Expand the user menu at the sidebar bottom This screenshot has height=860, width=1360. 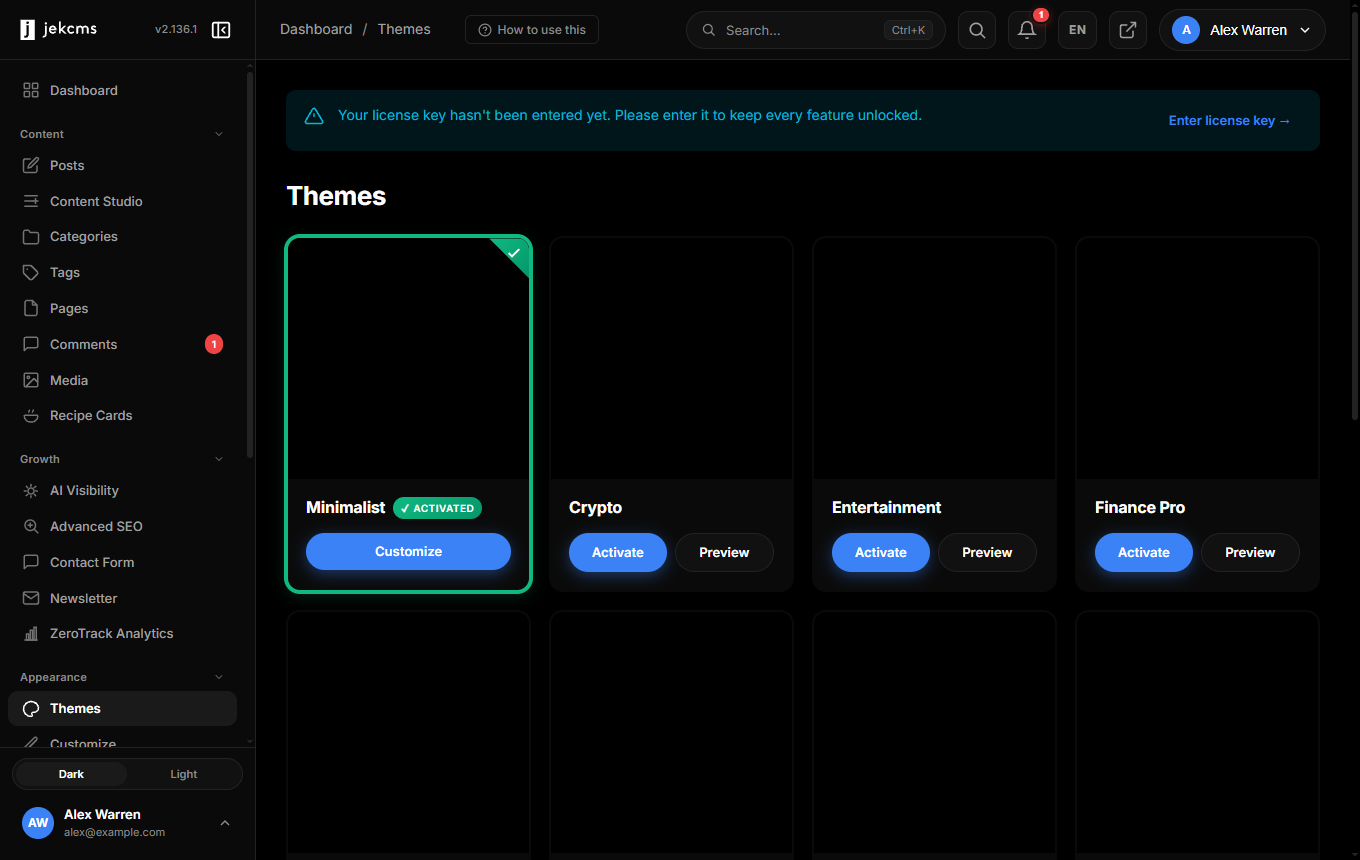pos(225,823)
